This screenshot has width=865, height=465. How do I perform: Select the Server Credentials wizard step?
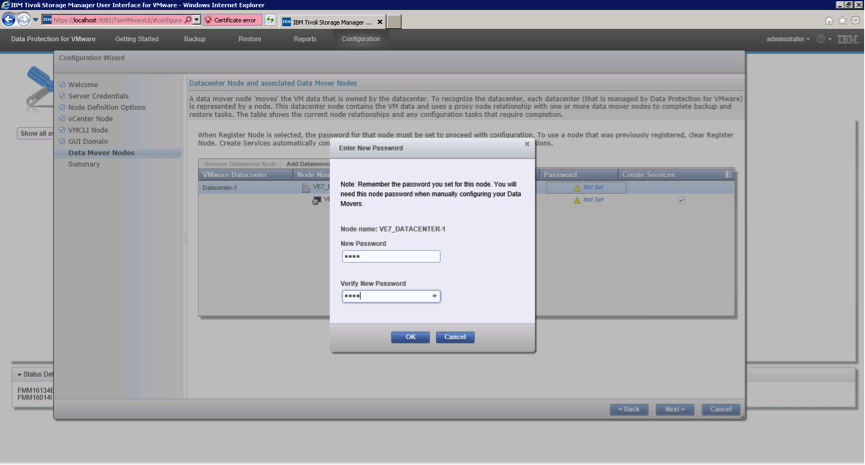coord(98,96)
